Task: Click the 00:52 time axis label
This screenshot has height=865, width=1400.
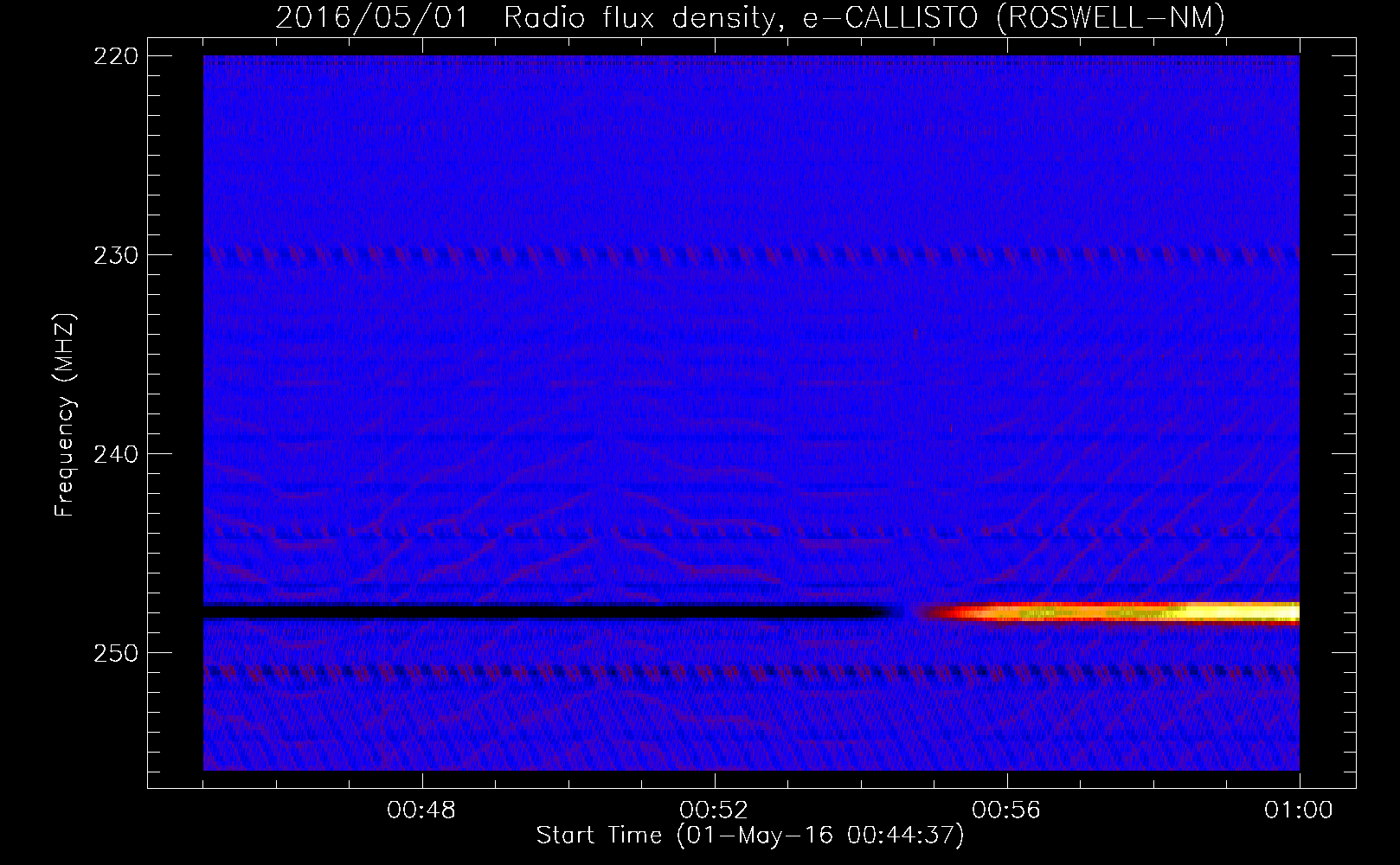Action: [714, 811]
